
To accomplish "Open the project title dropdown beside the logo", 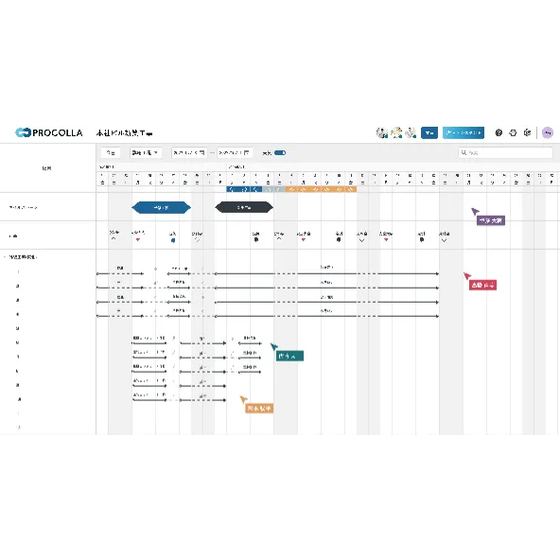I will point(124,133).
